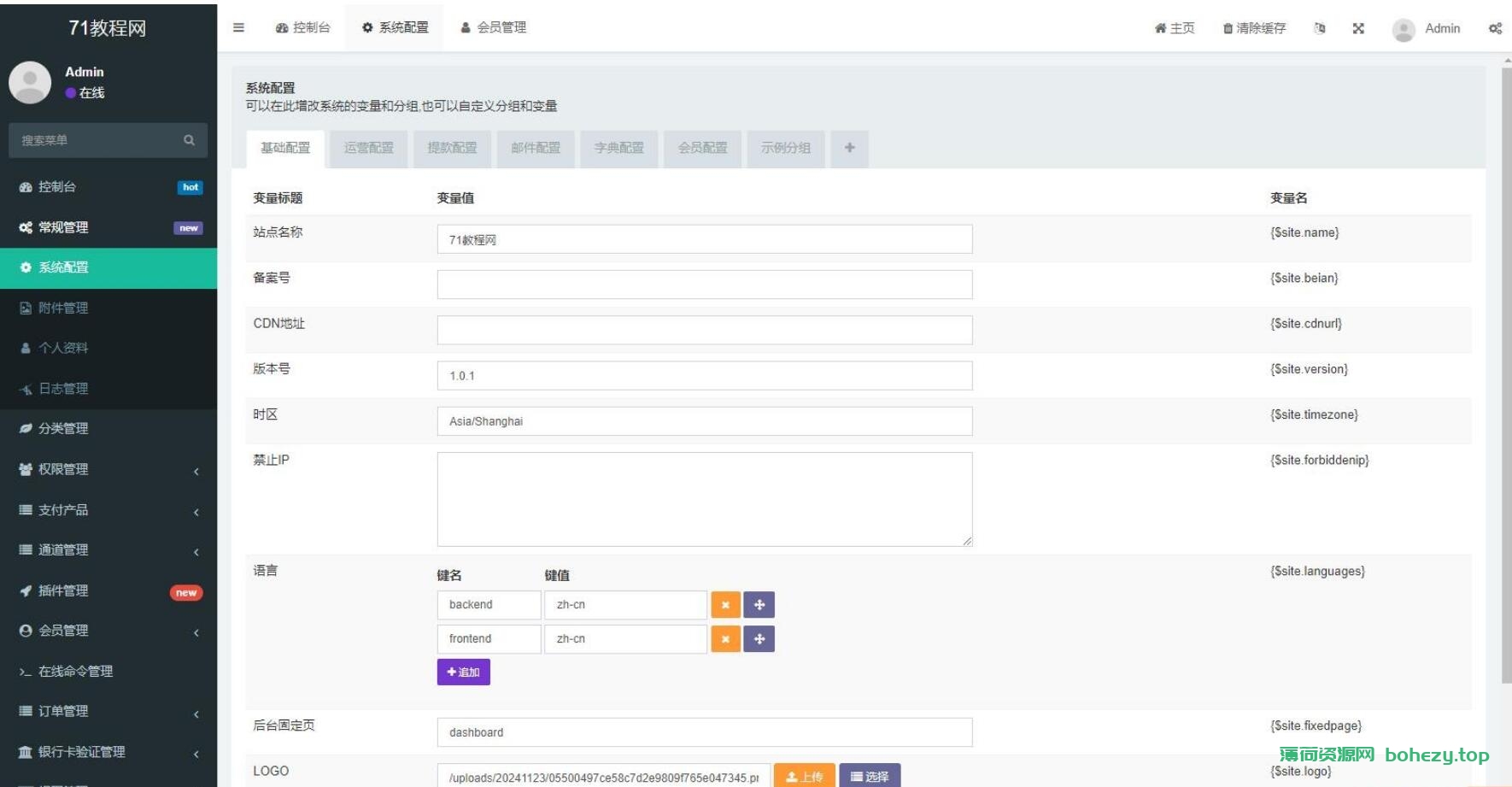Open 分类管理 in sidebar
The height and width of the screenshot is (787, 1512).
pyautogui.click(x=108, y=428)
